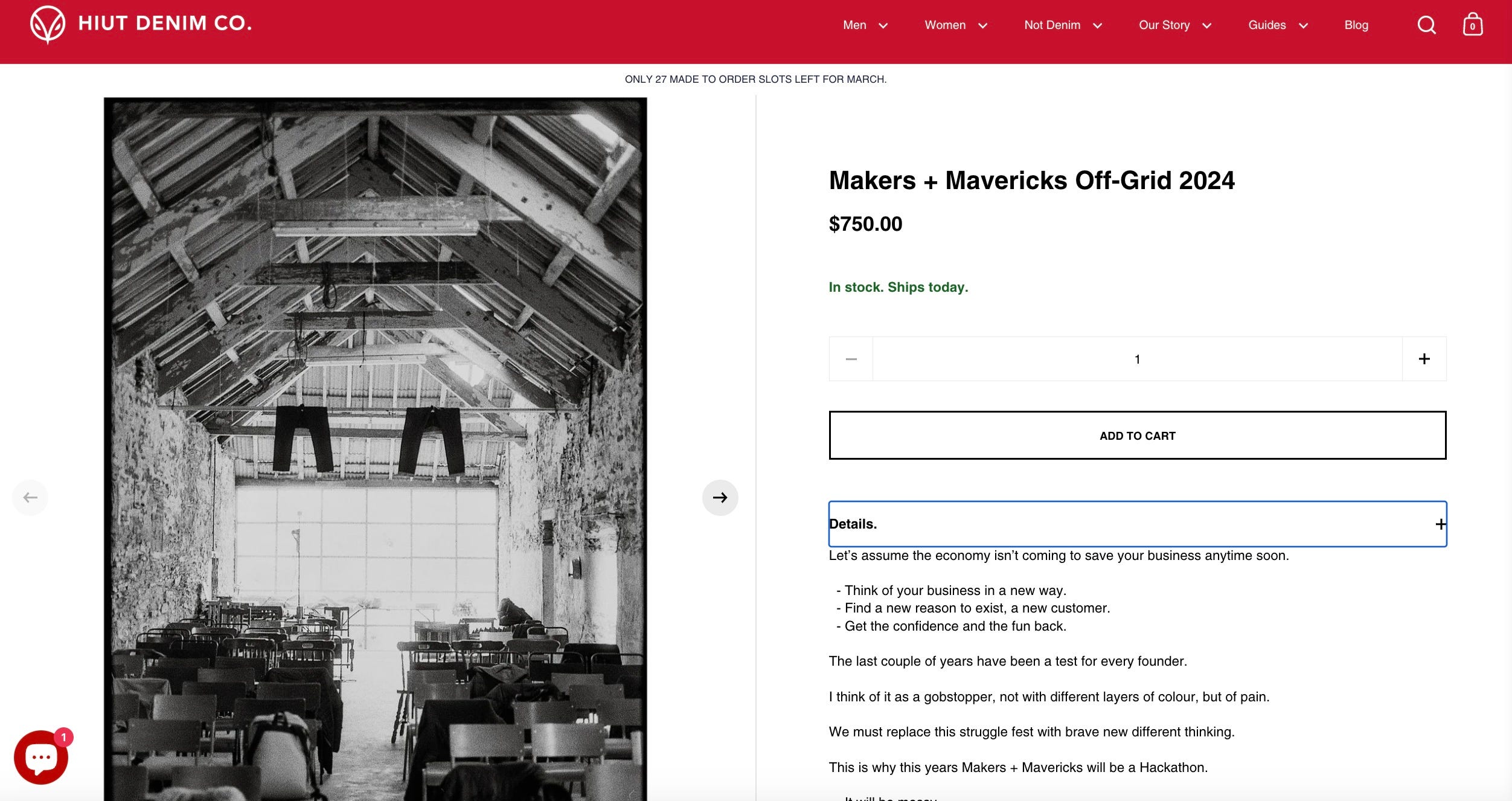
Task: Open the Women dropdown menu
Action: (x=956, y=25)
